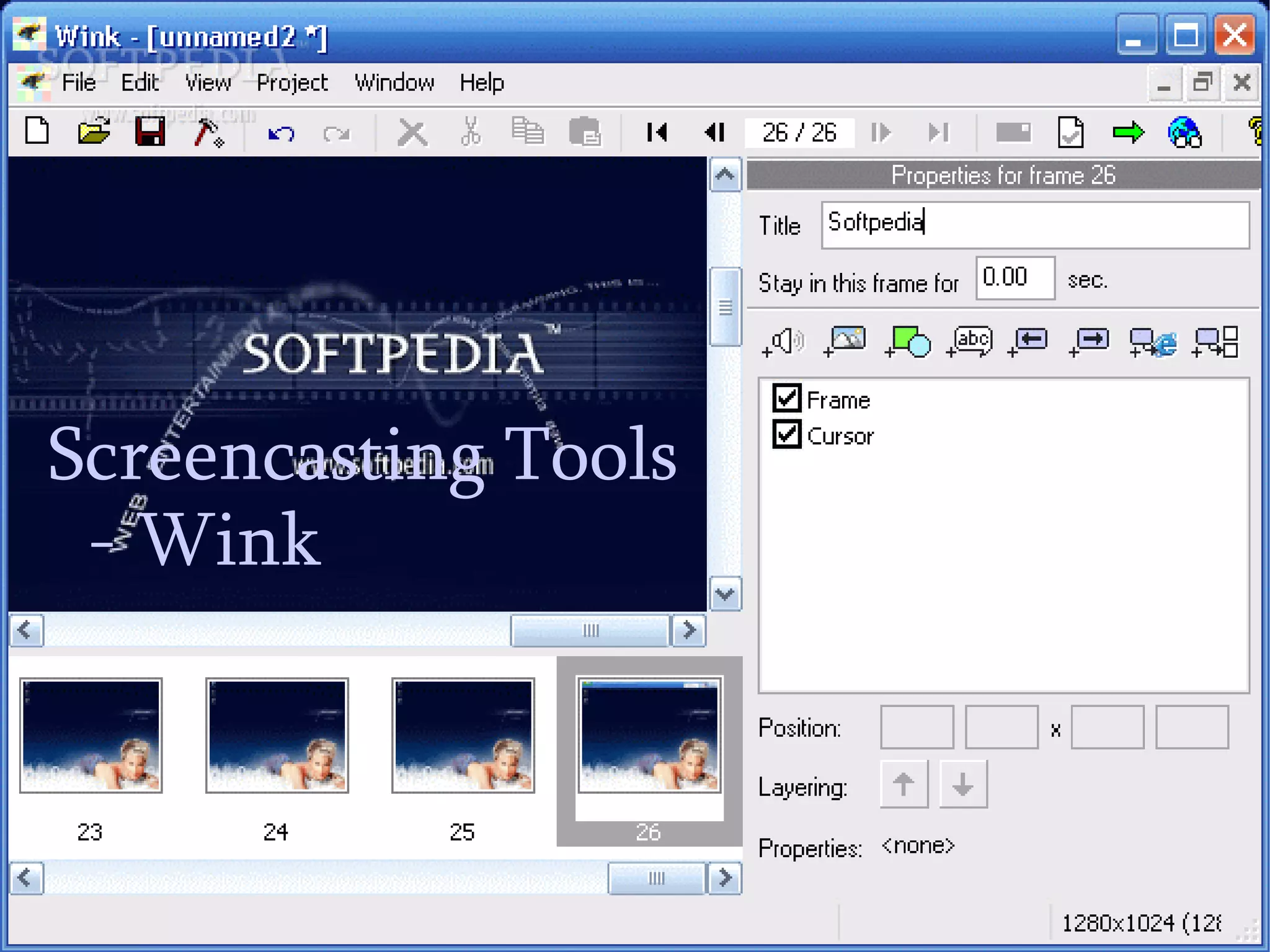Click the preview vertical scrollbar down arrow
Screen dimensions: 1270x952
[725, 594]
